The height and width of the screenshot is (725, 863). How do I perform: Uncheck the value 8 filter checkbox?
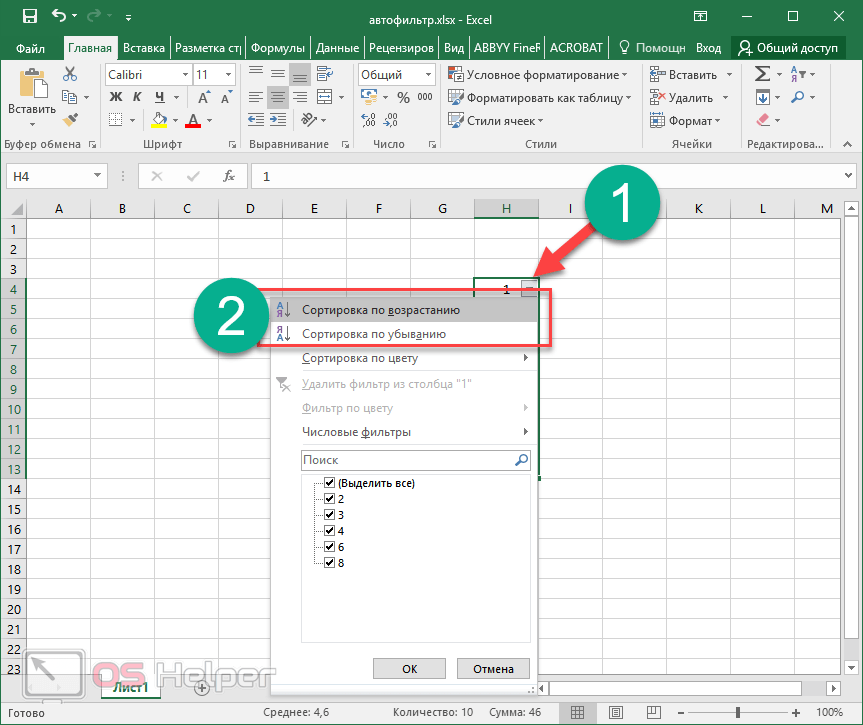[330, 562]
